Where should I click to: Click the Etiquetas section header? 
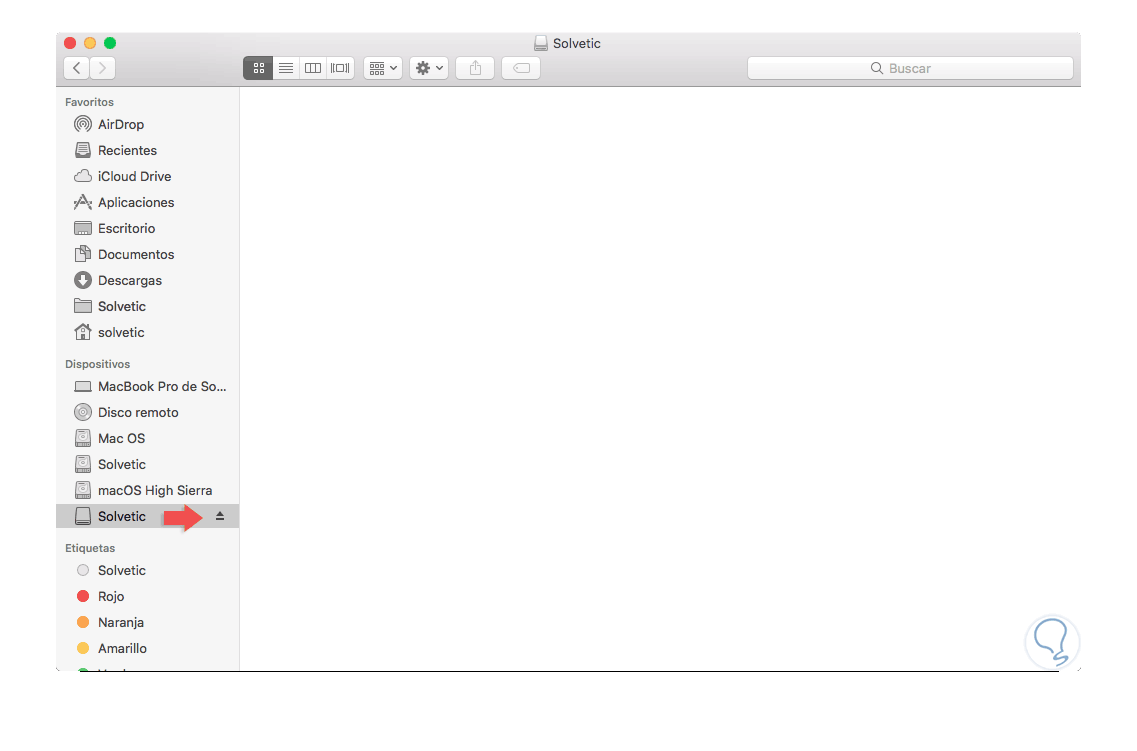click(x=90, y=549)
